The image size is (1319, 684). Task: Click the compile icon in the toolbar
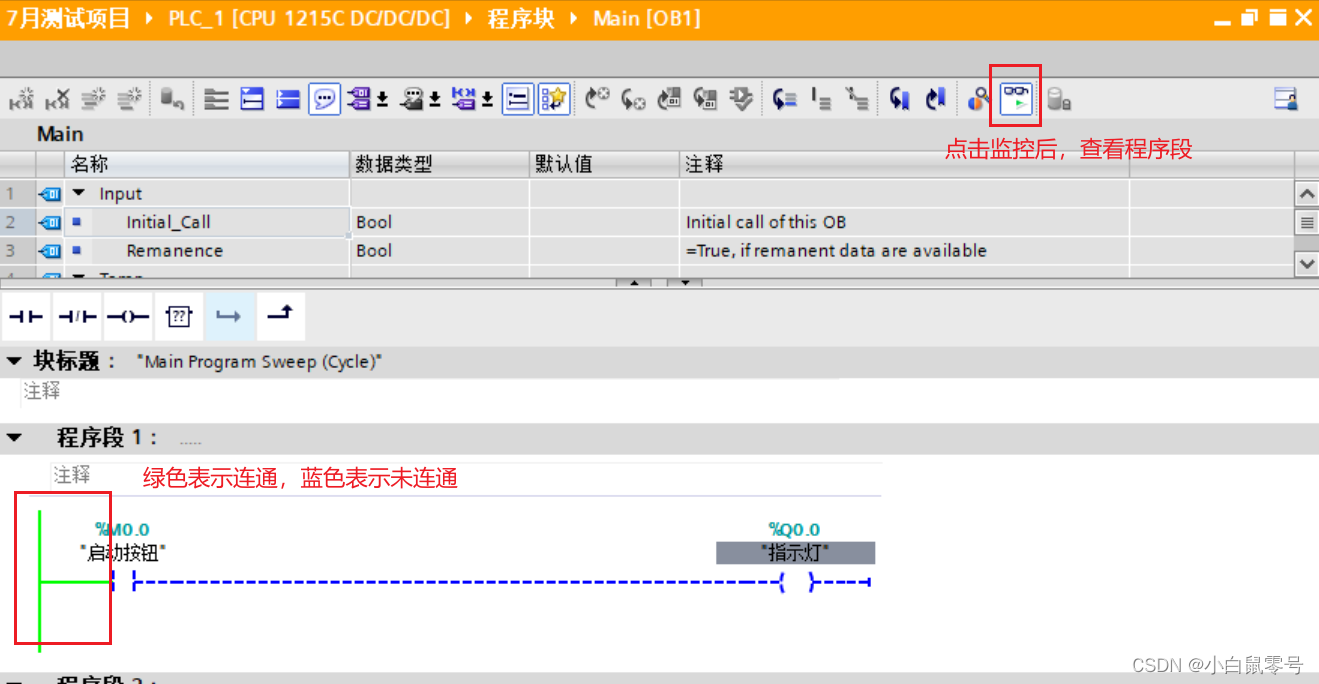(x=742, y=97)
